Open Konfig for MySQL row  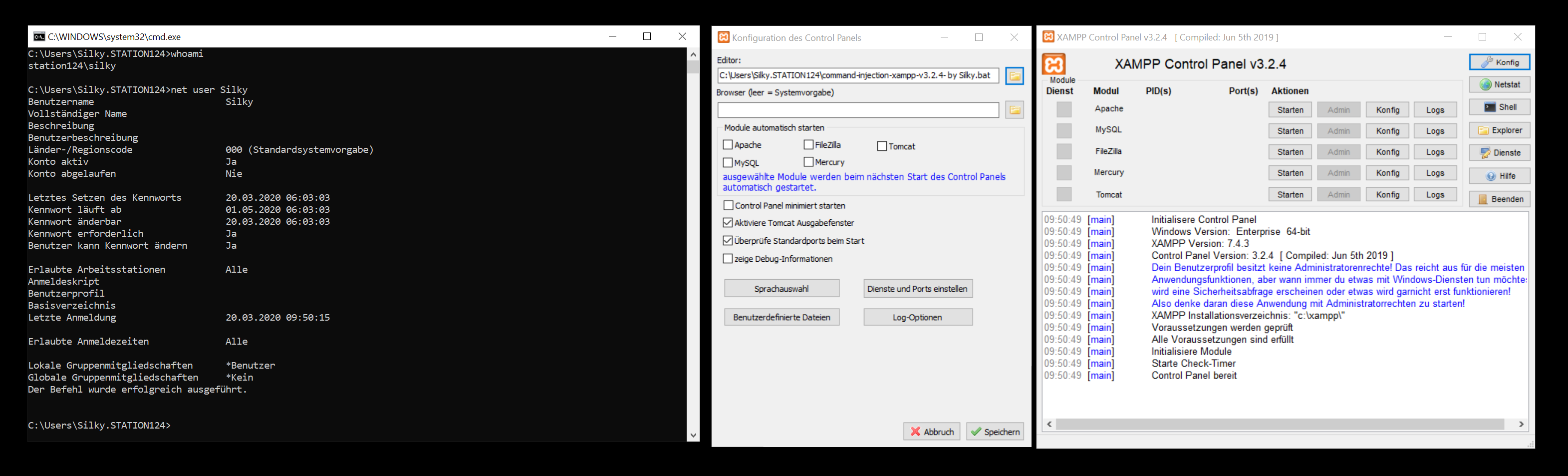pos(1387,131)
